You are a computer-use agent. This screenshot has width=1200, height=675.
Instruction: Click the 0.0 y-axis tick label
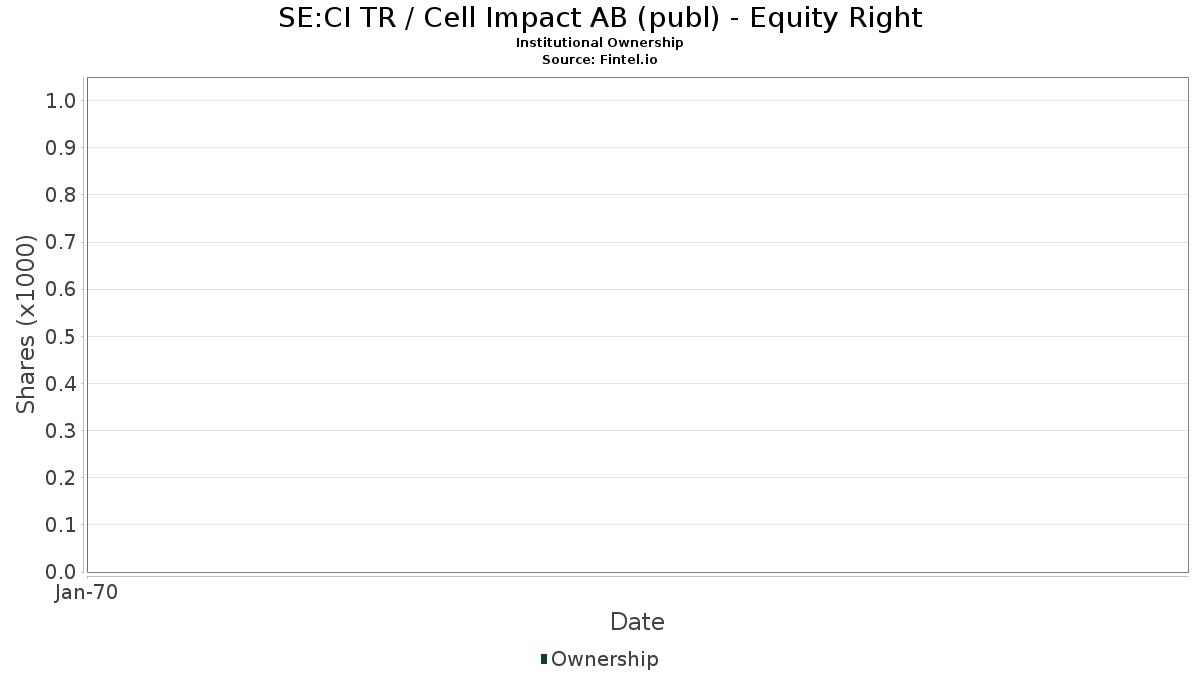(x=61, y=571)
